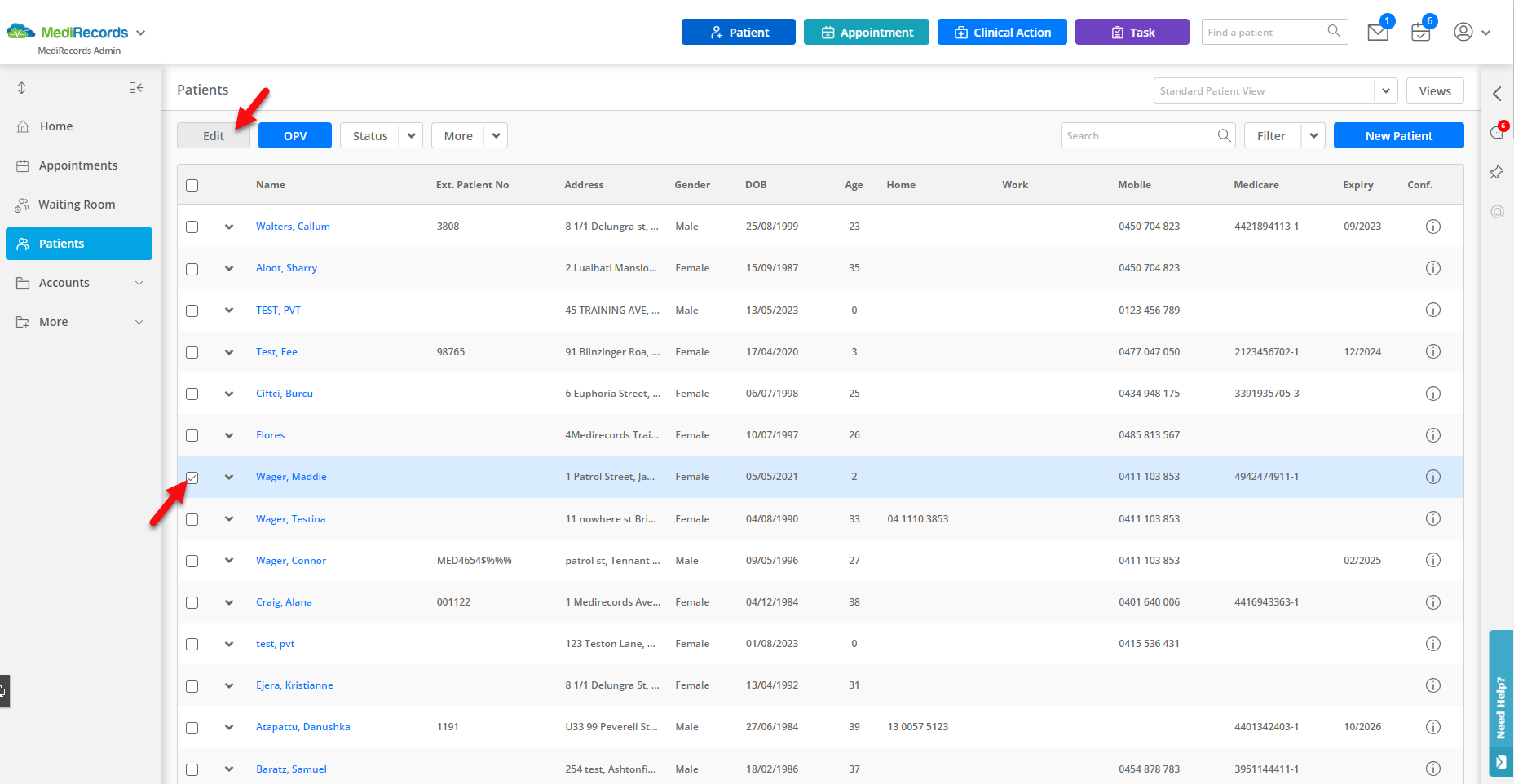
Task: Toggle the select-all checkbox in table header
Action: pos(192,185)
